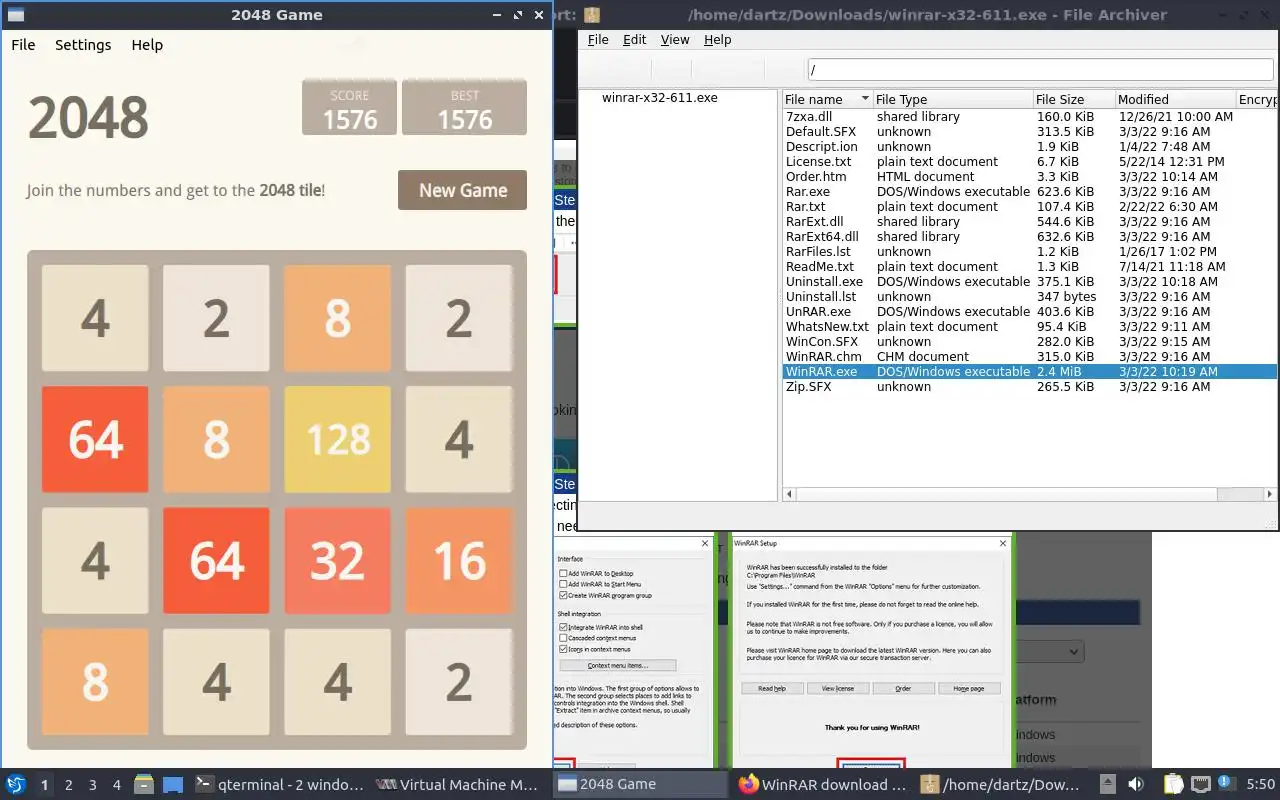Select the WinRAR.chm file row
1280x800 pixels.
pyautogui.click(x=1029, y=356)
